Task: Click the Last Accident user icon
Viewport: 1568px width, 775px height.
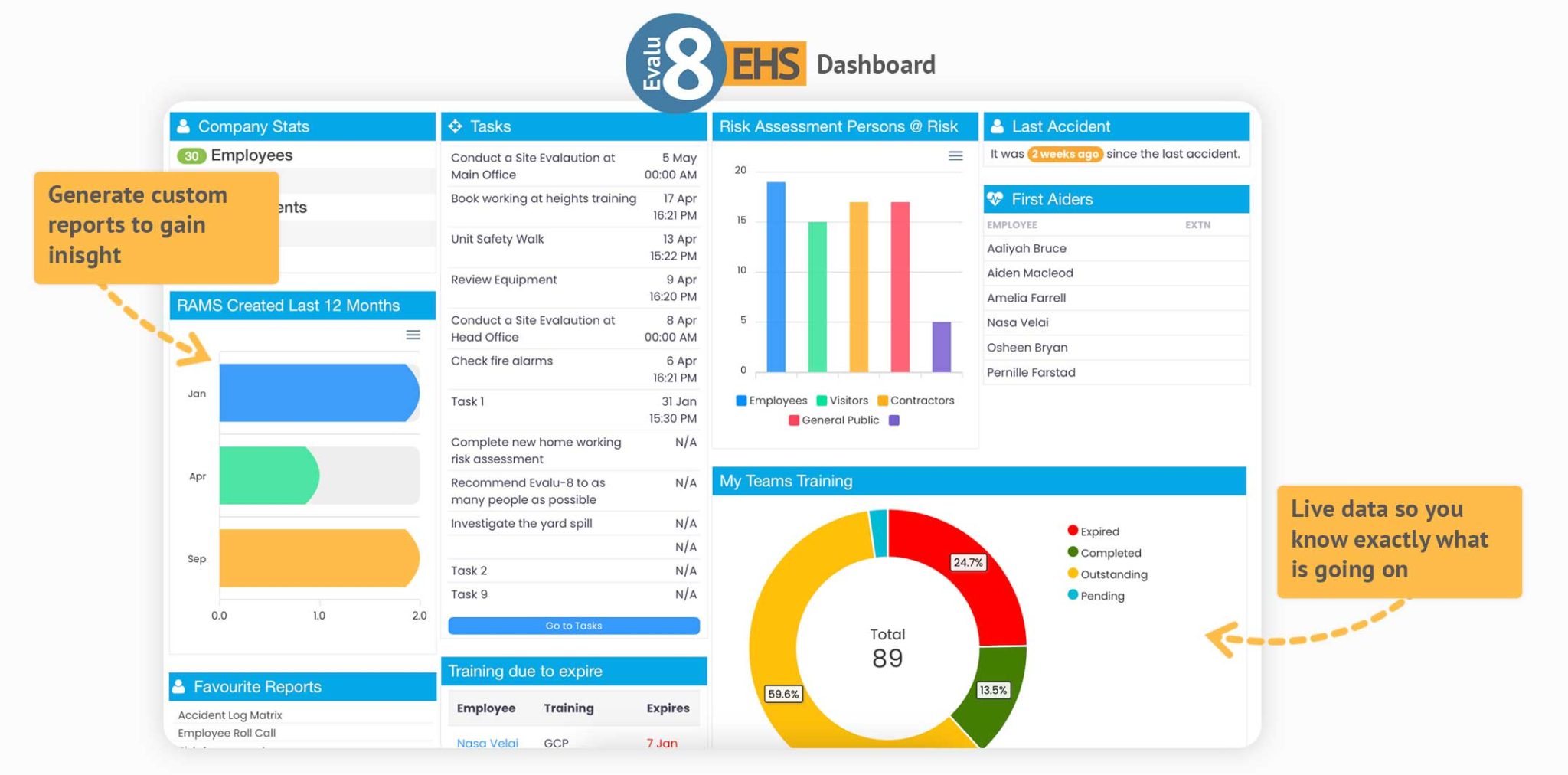Action: [996, 126]
